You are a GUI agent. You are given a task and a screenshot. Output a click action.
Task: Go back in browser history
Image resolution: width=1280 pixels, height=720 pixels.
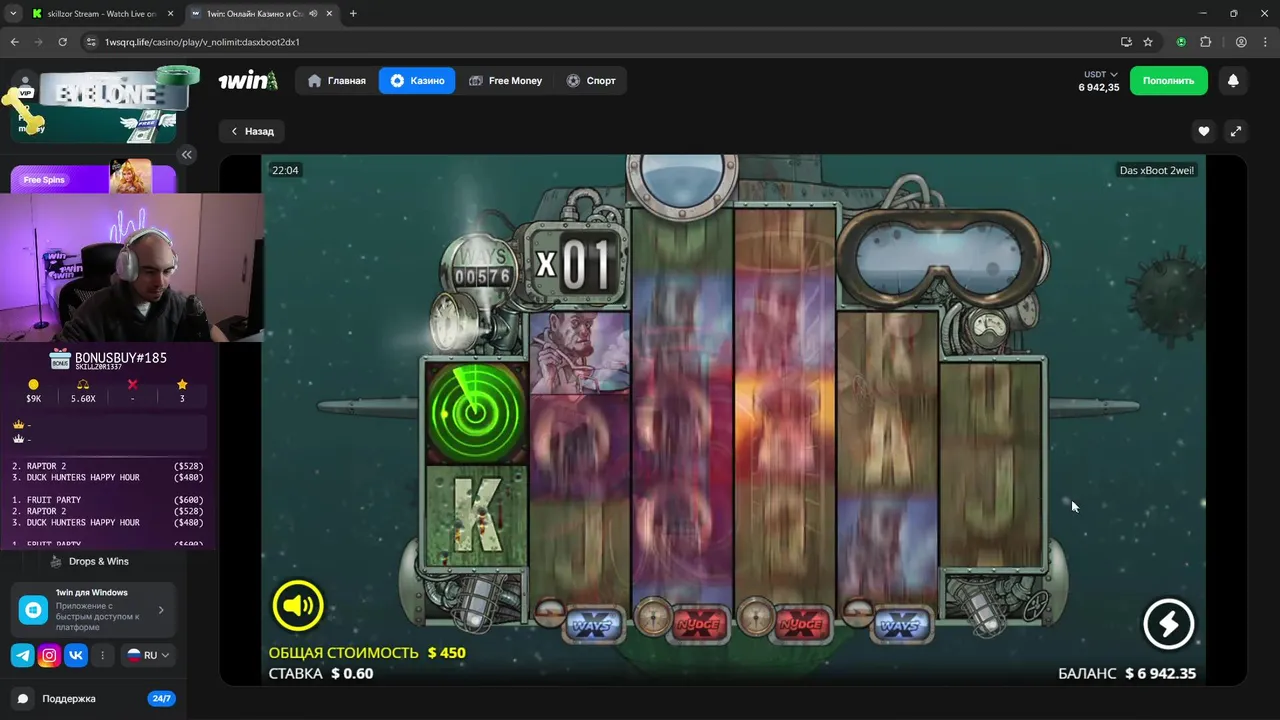click(14, 42)
